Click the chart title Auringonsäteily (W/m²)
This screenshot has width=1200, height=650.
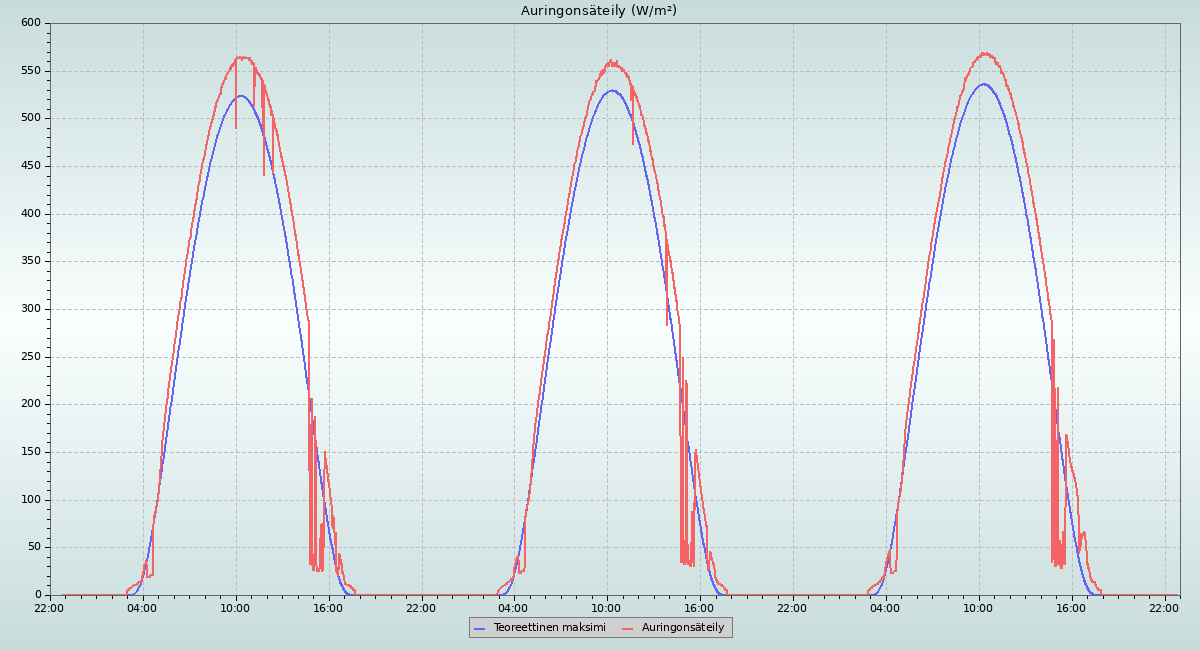pos(598,11)
